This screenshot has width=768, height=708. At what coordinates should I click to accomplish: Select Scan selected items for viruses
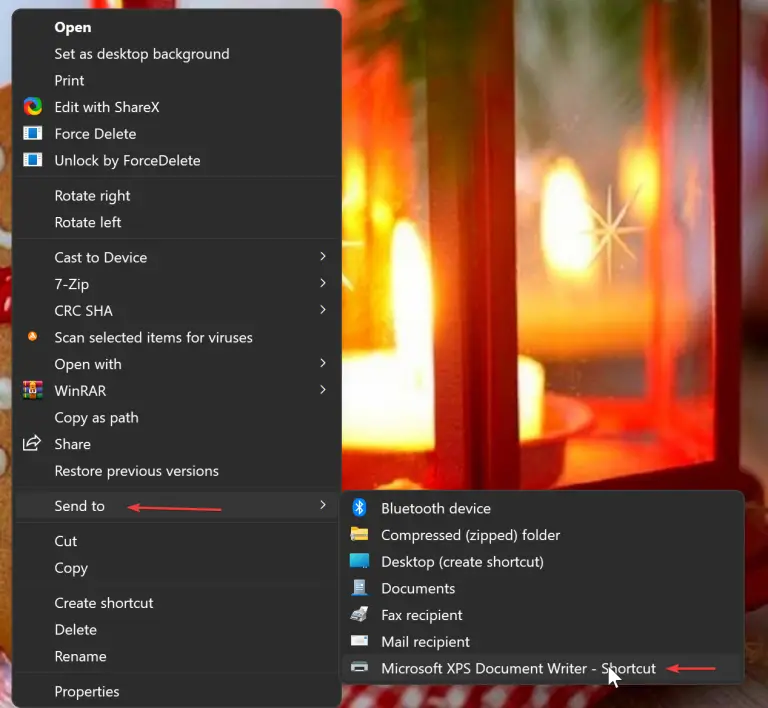click(177, 337)
